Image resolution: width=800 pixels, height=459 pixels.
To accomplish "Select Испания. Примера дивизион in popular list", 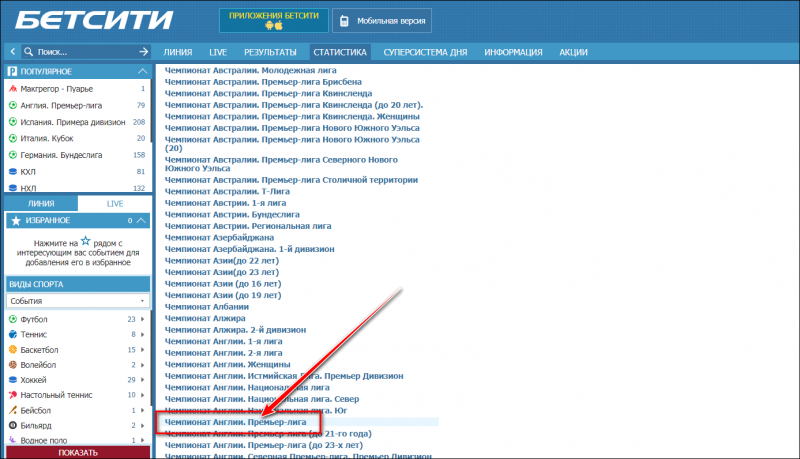I will pyautogui.click(x=73, y=122).
